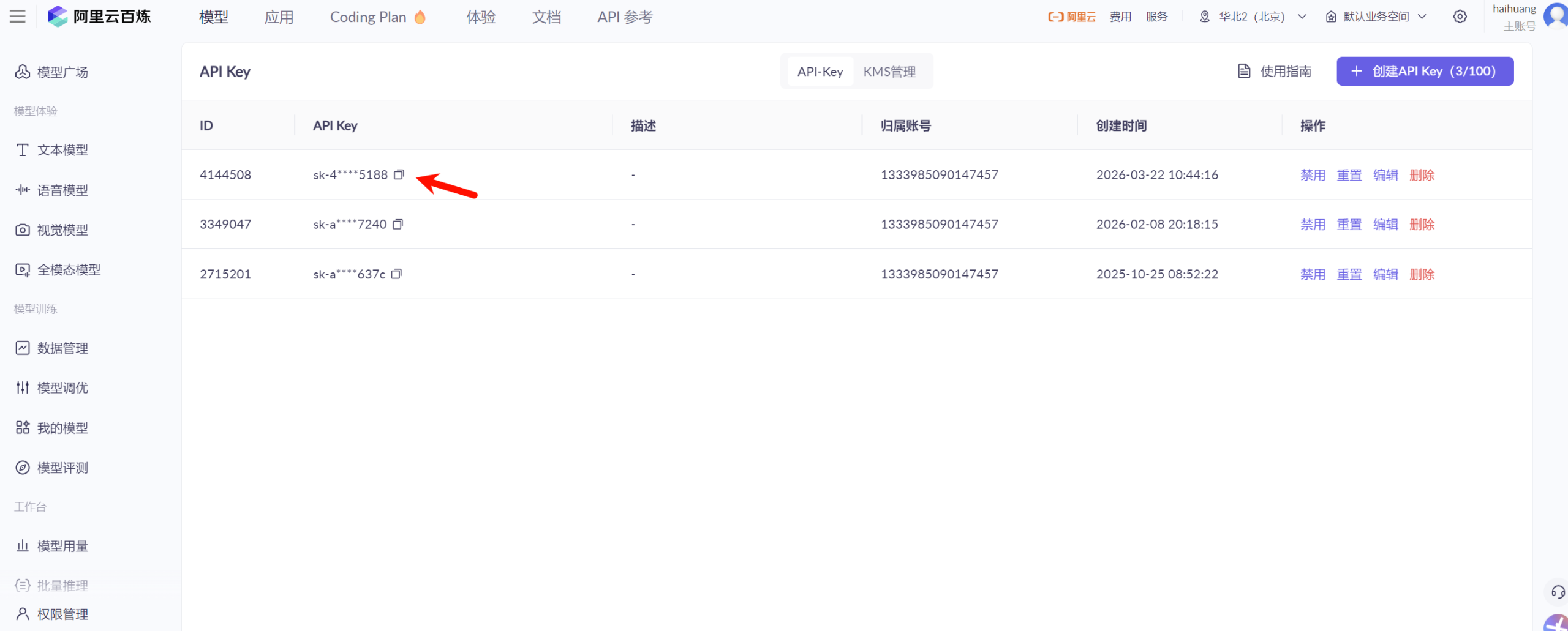Open the 使用指南 document icon
The width and height of the screenshot is (1568, 631).
click(x=1244, y=71)
